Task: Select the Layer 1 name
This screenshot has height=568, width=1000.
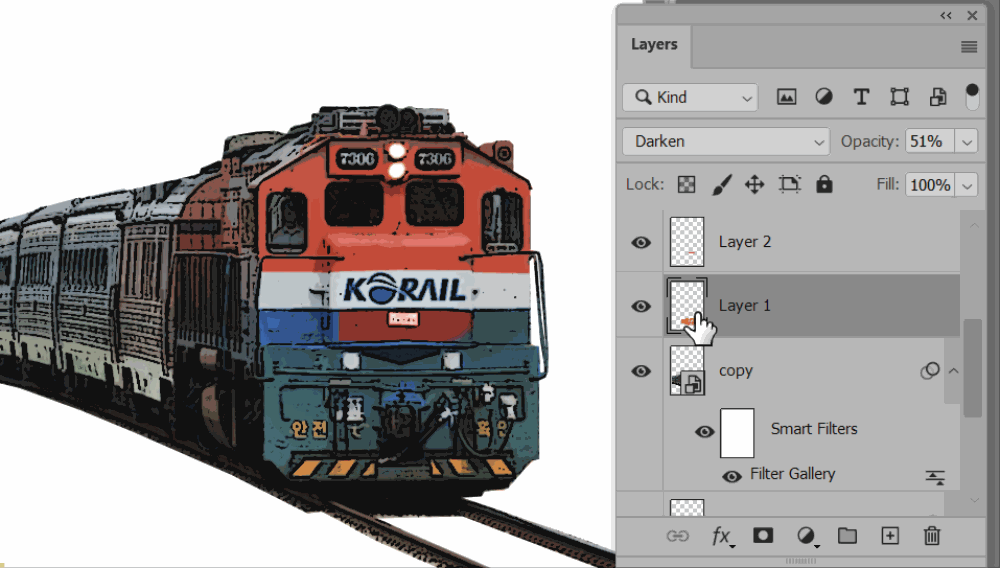Action: (745, 306)
